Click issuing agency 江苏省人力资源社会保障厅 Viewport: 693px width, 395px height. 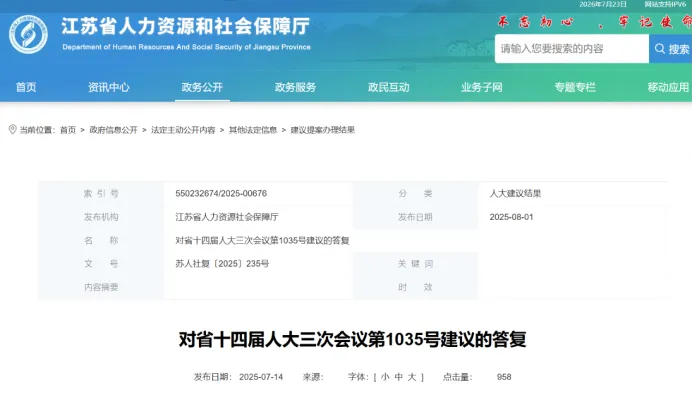point(227,217)
